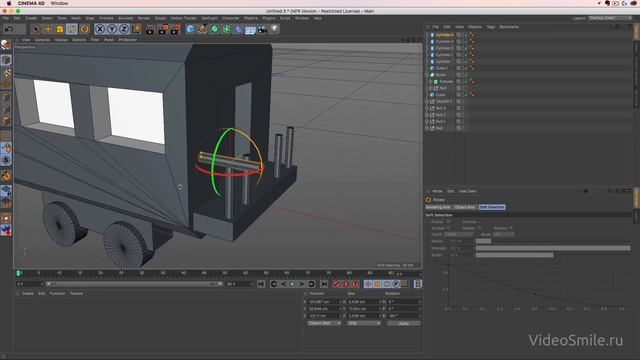
Task: Open the blue Cube primitive icon
Action: click(x=190, y=29)
